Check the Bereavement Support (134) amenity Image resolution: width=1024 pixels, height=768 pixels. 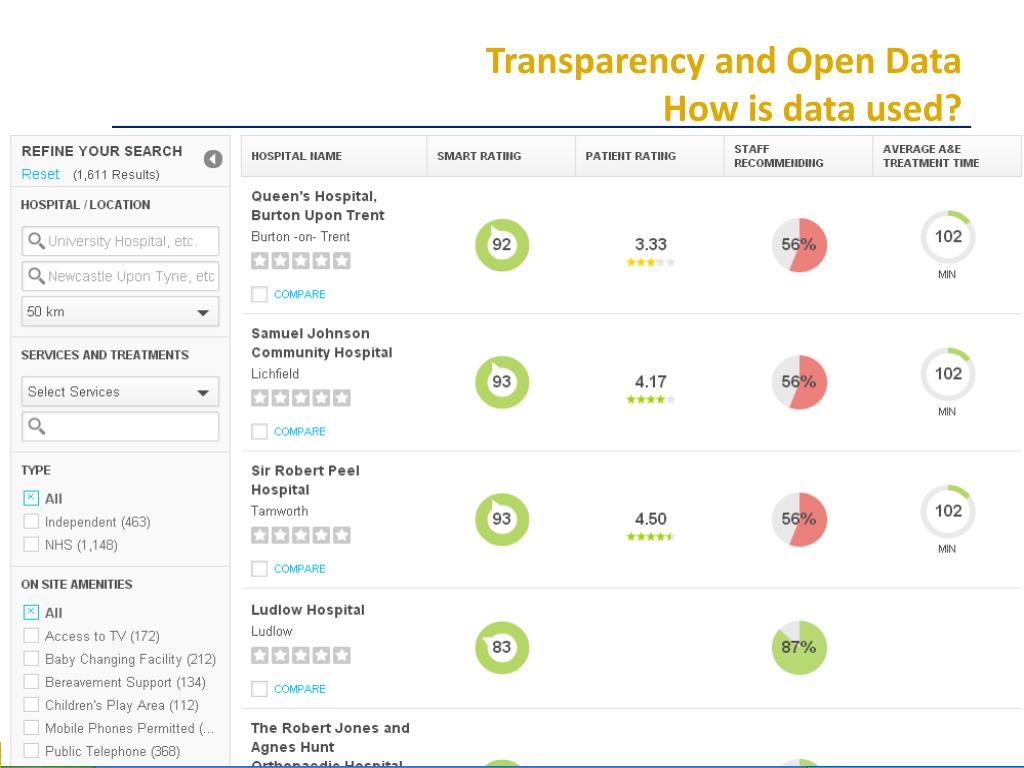pyautogui.click(x=31, y=682)
